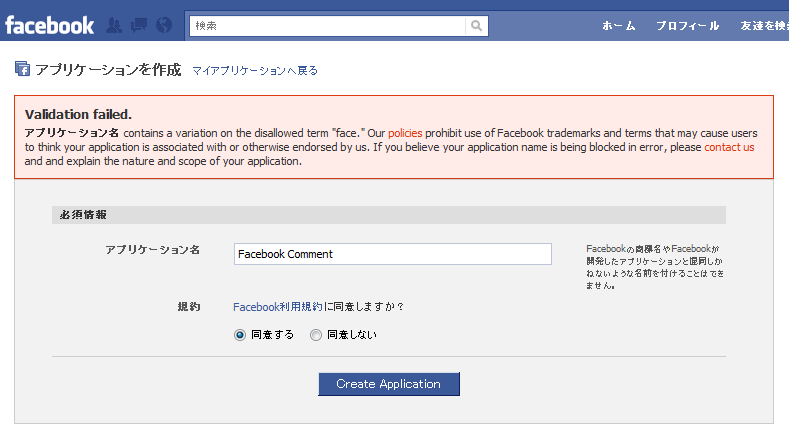The width and height of the screenshot is (789, 440).
Task: Select the 同意する radio button
Action: [x=240, y=335]
